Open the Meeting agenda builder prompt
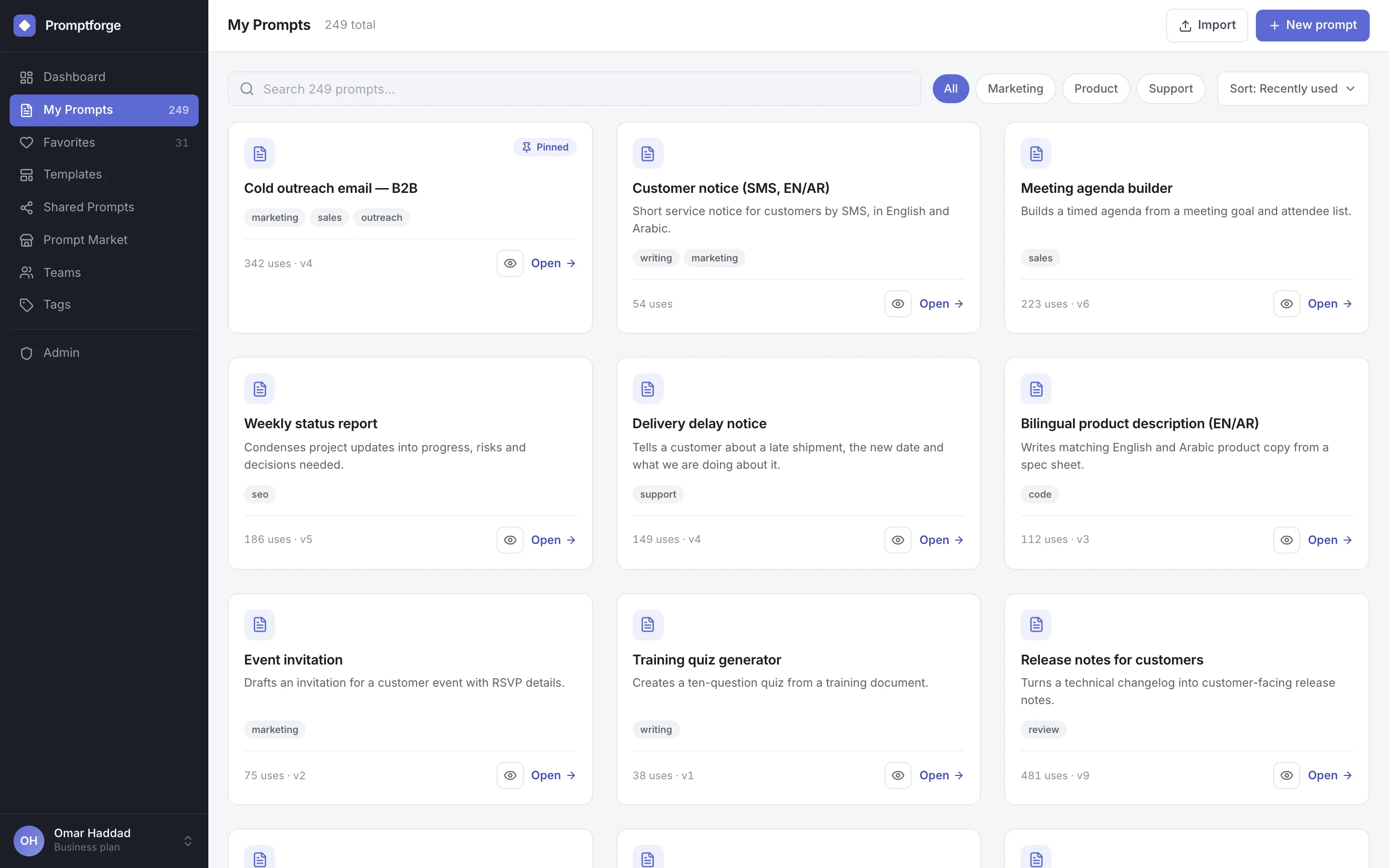 tap(1330, 304)
